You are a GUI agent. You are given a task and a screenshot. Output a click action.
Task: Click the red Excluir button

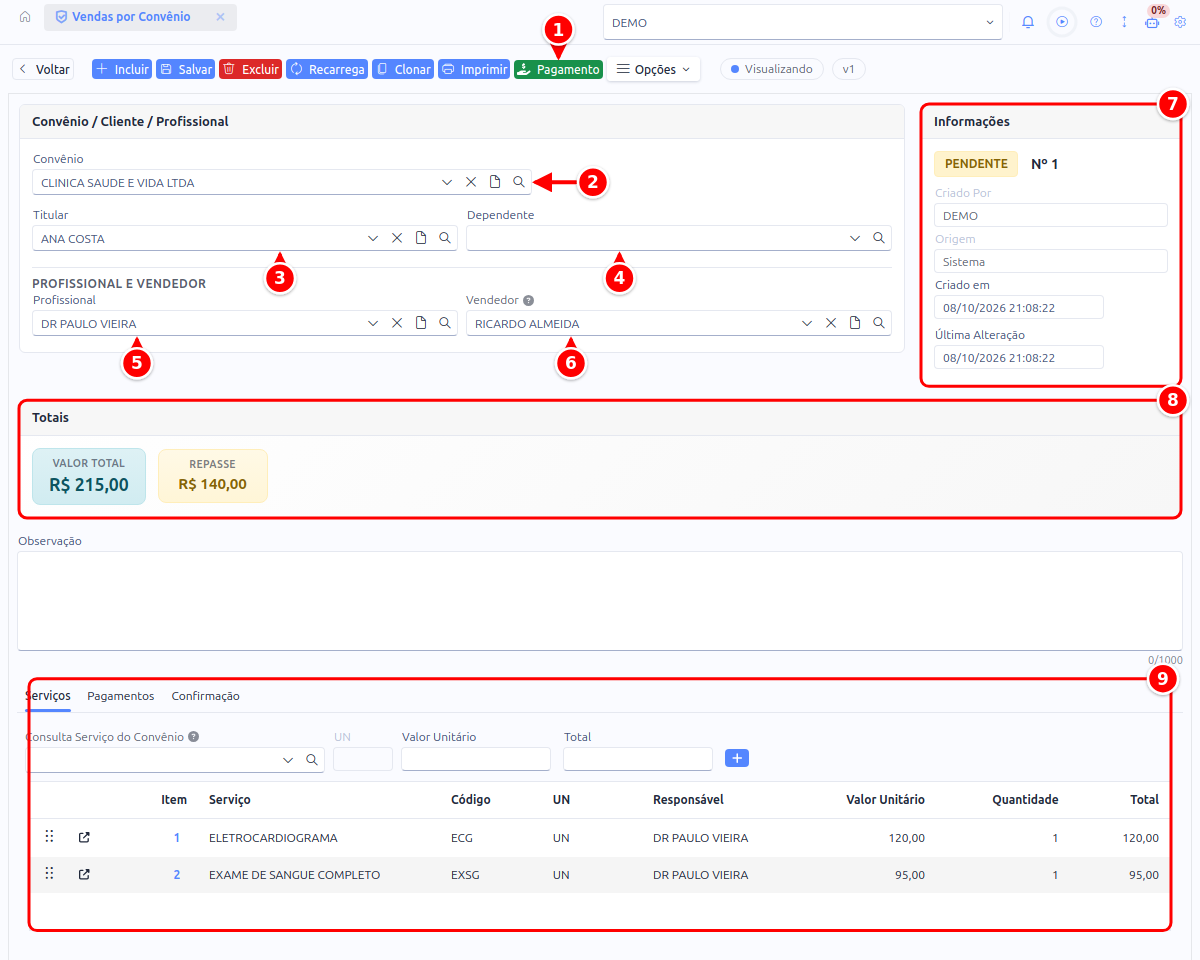(x=250, y=70)
